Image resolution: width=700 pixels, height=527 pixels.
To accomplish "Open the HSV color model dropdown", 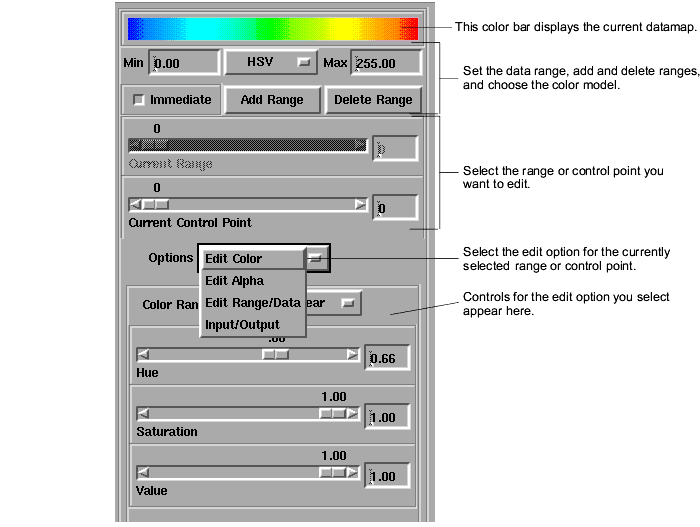I will (x=270, y=63).
